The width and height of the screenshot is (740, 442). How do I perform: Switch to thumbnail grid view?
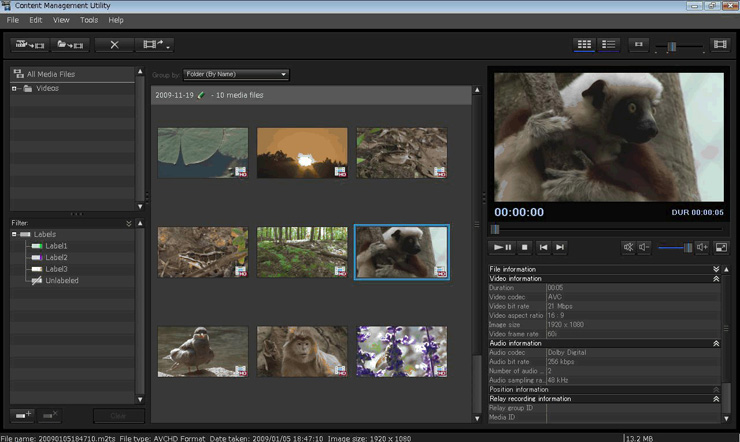(x=585, y=45)
